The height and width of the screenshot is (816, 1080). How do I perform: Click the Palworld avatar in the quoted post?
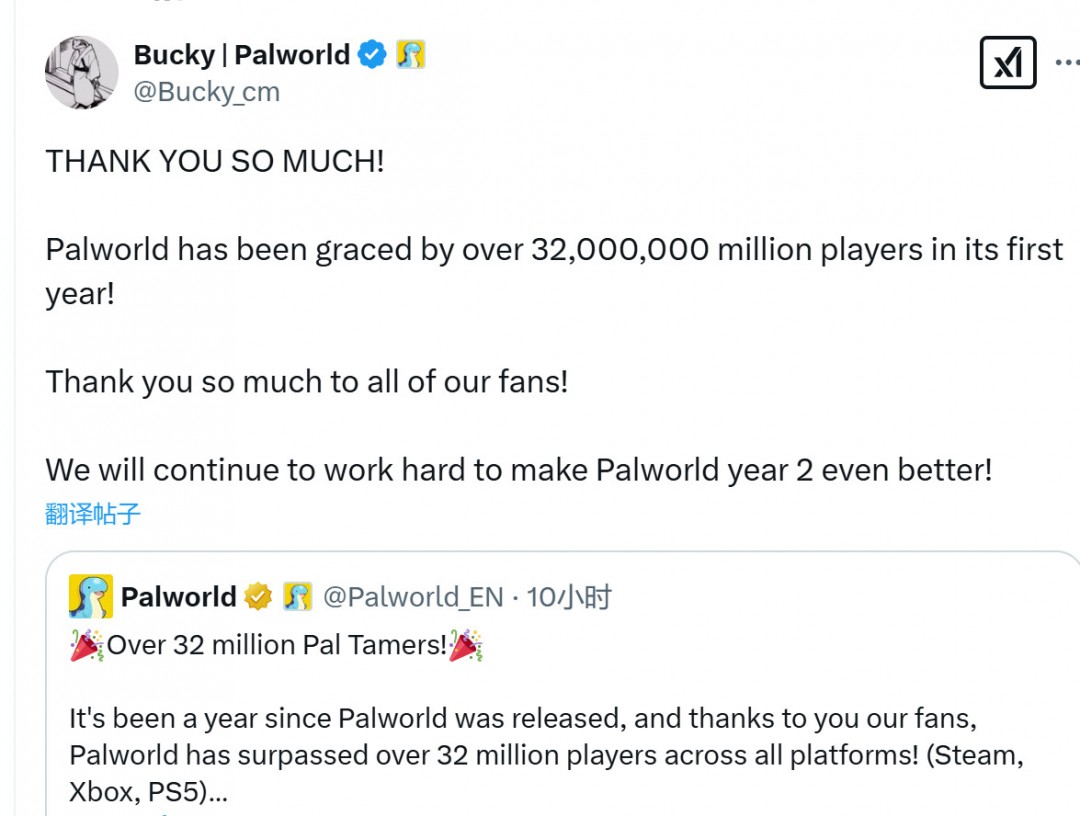91,597
